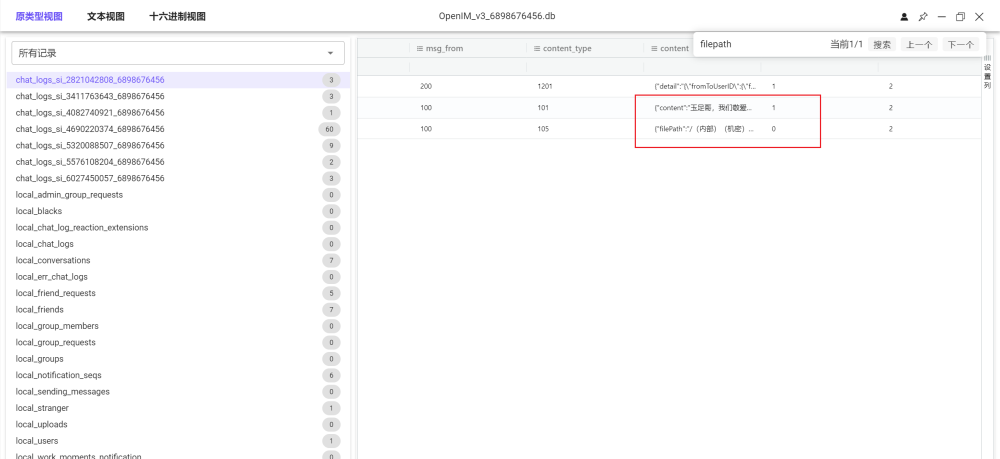Go to previous match with 上一个
The height and width of the screenshot is (459, 1000).
919,45
